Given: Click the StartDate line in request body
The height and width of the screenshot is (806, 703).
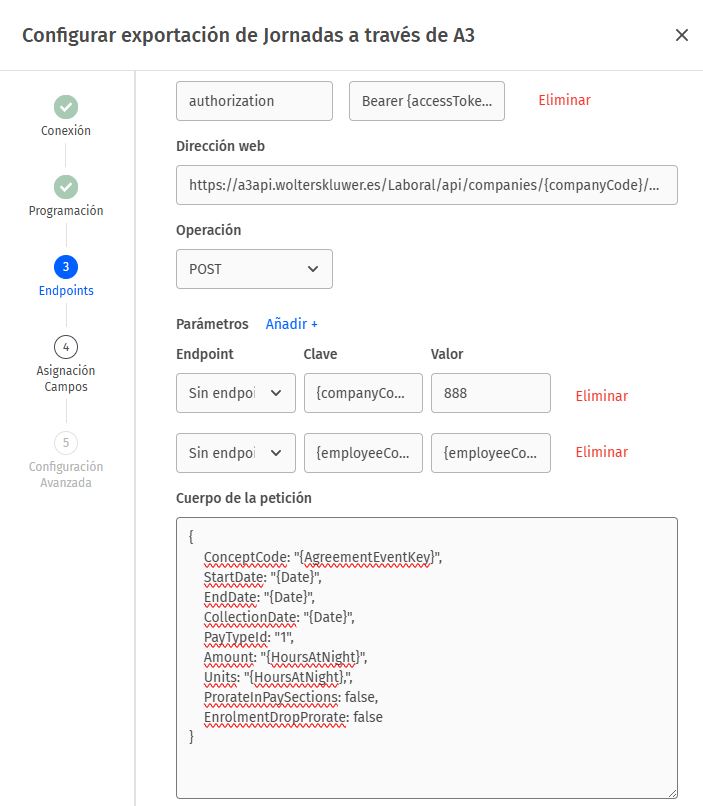Looking at the screenshot, I should coord(263,577).
